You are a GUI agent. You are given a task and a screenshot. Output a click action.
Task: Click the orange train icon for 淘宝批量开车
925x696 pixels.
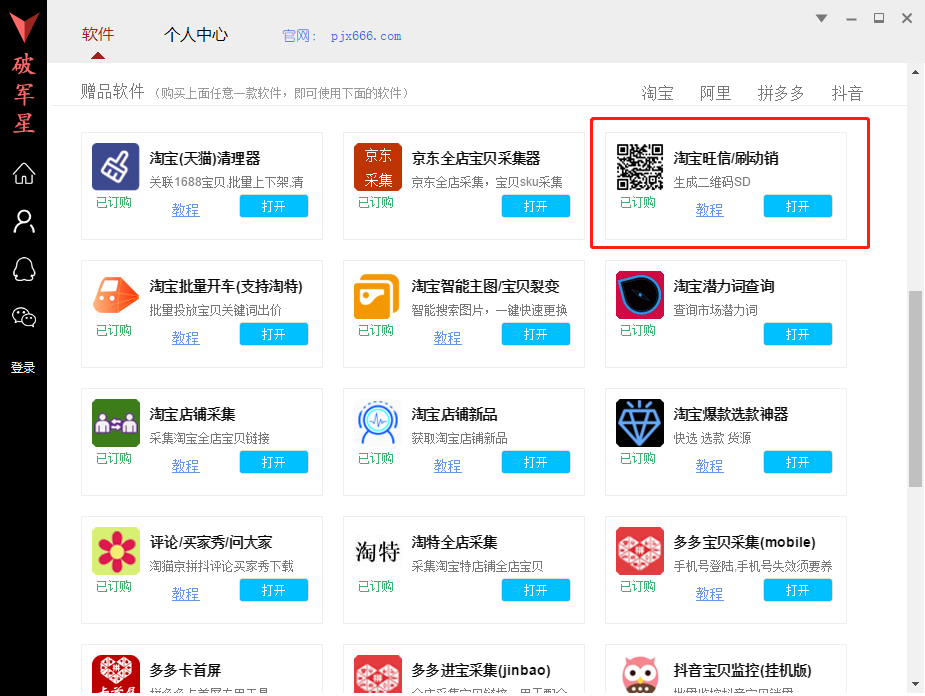coord(116,294)
